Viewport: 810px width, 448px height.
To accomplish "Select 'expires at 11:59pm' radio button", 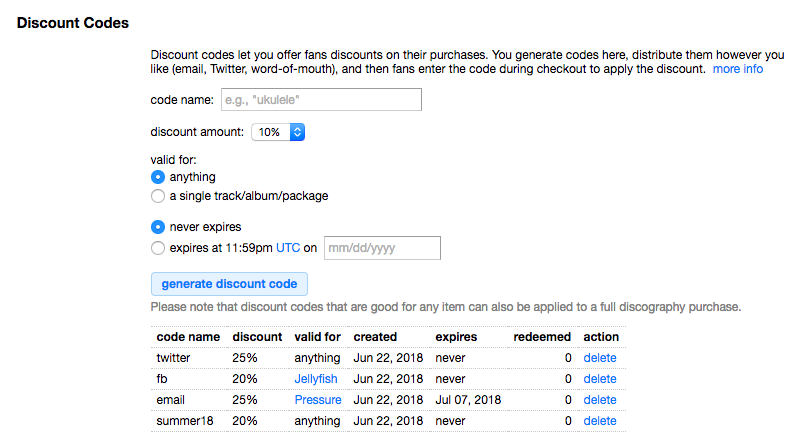I will (157, 248).
